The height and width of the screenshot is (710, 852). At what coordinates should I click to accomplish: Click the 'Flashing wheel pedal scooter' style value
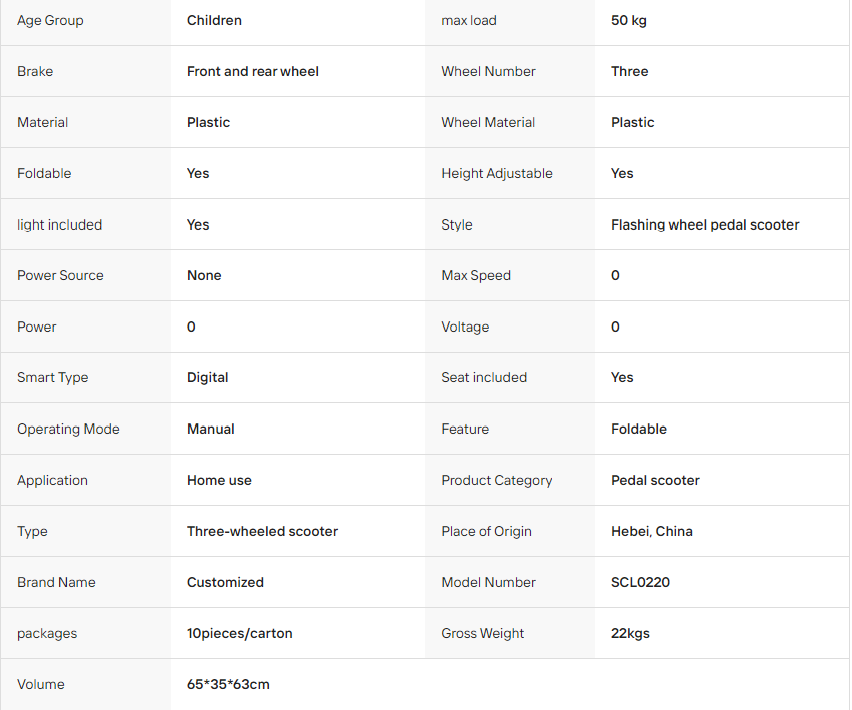coord(705,225)
